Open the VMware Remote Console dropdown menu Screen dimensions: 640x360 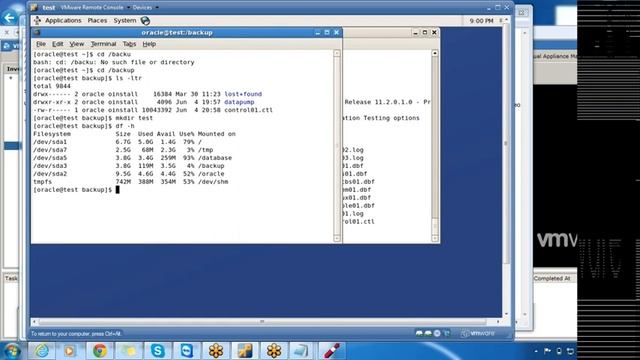point(95,7)
